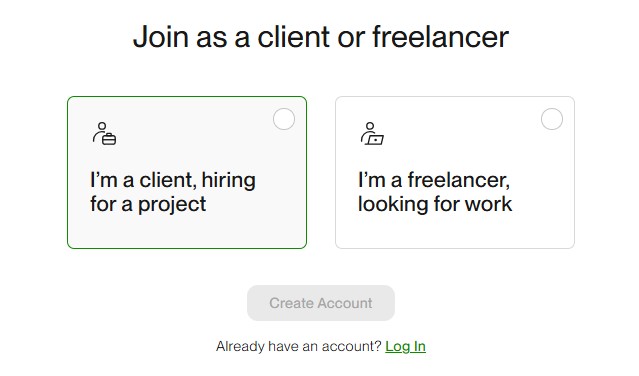Click the word "freelancer" in the page heading
The image size is (639, 376).
point(441,37)
